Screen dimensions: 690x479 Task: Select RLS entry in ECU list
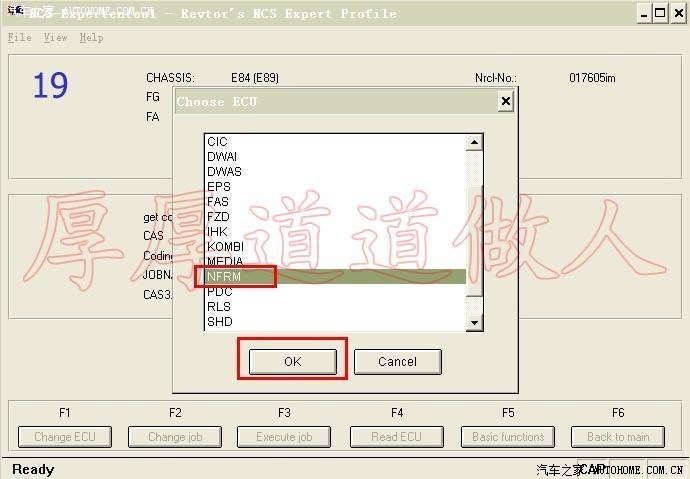click(x=218, y=307)
